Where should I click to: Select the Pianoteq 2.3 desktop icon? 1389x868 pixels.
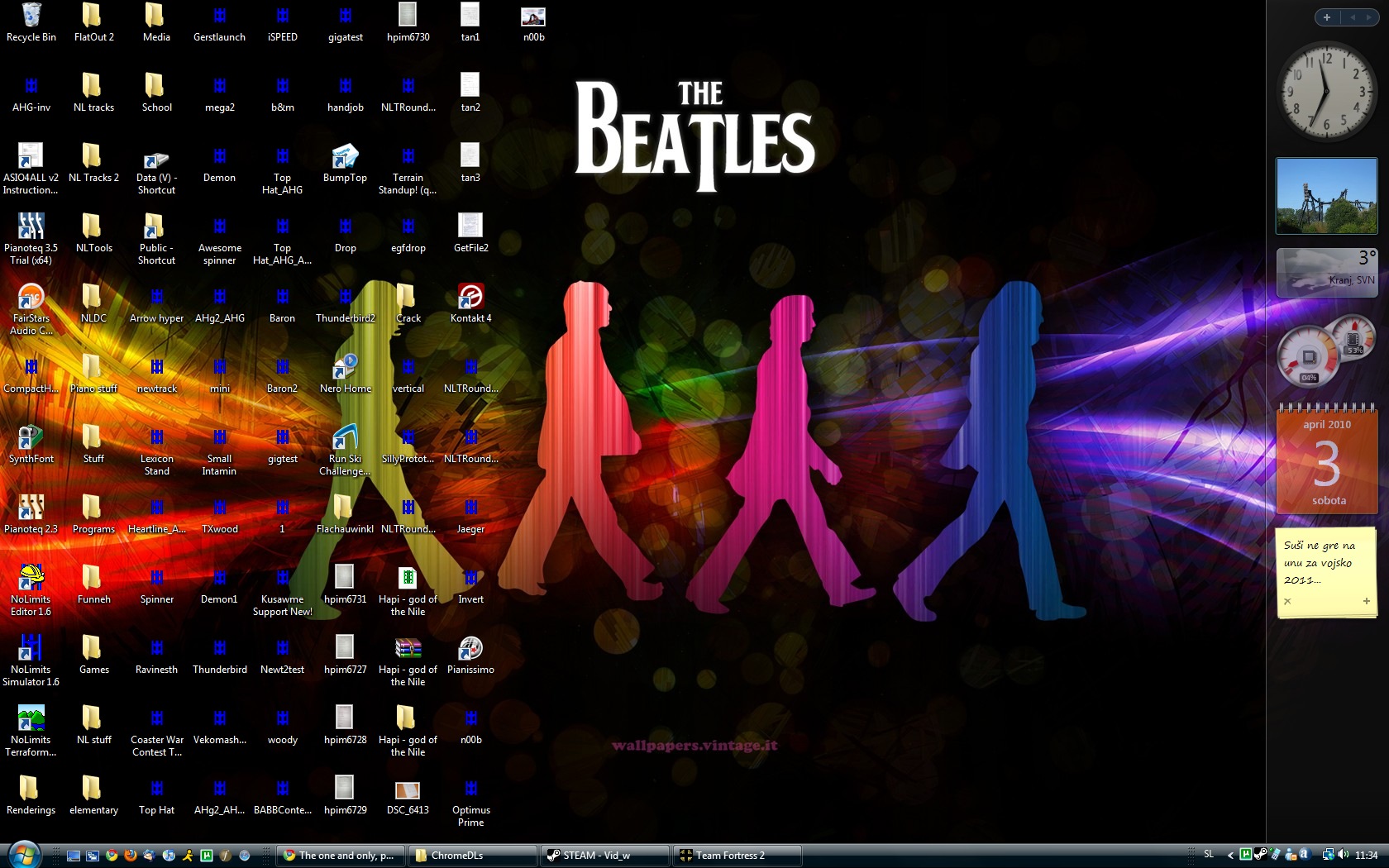(x=31, y=514)
